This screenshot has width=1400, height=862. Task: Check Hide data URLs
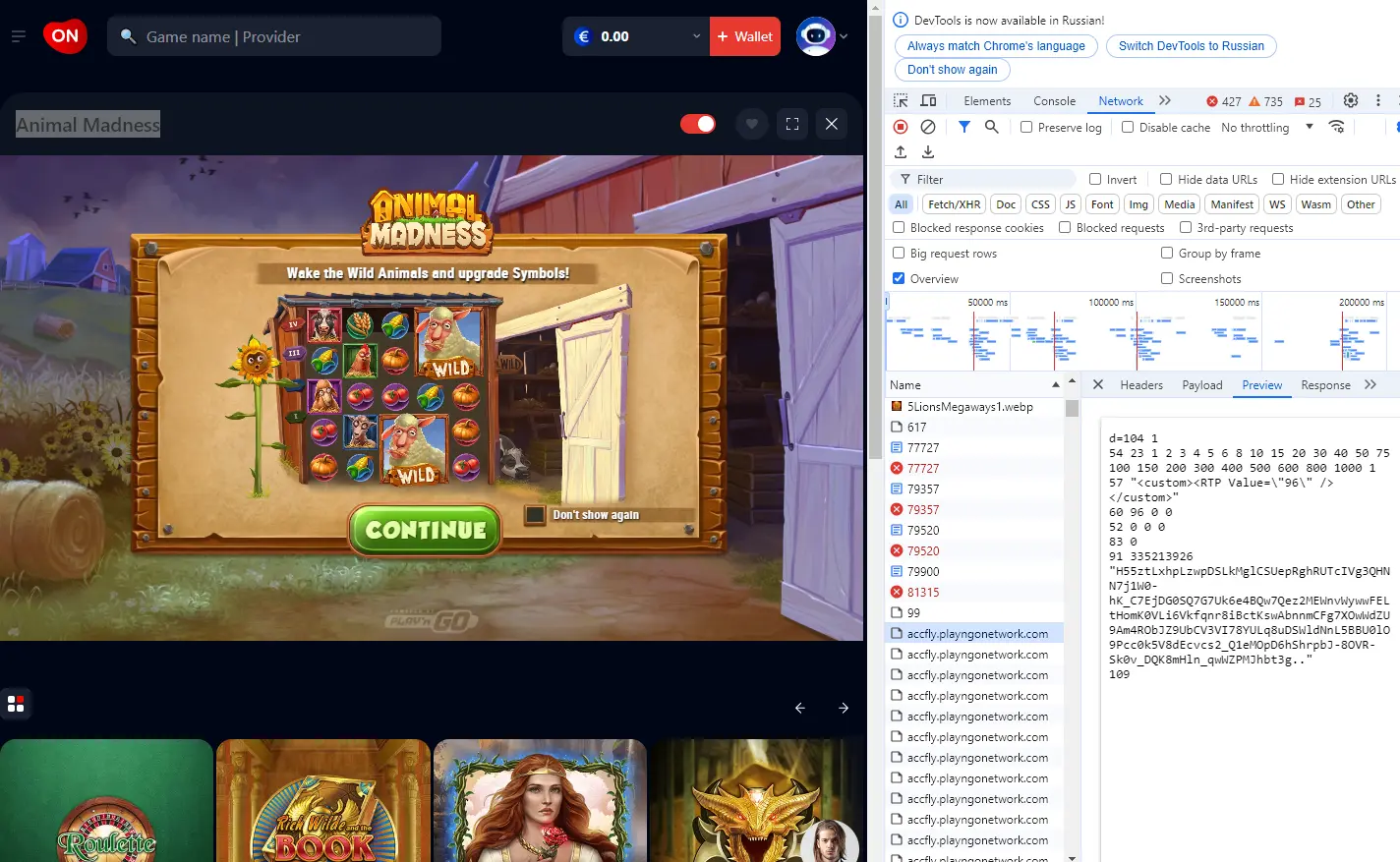1166,179
